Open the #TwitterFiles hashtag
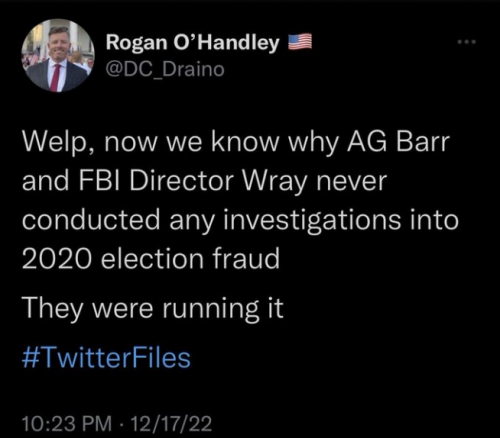500x438 pixels. [x=106, y=358]
